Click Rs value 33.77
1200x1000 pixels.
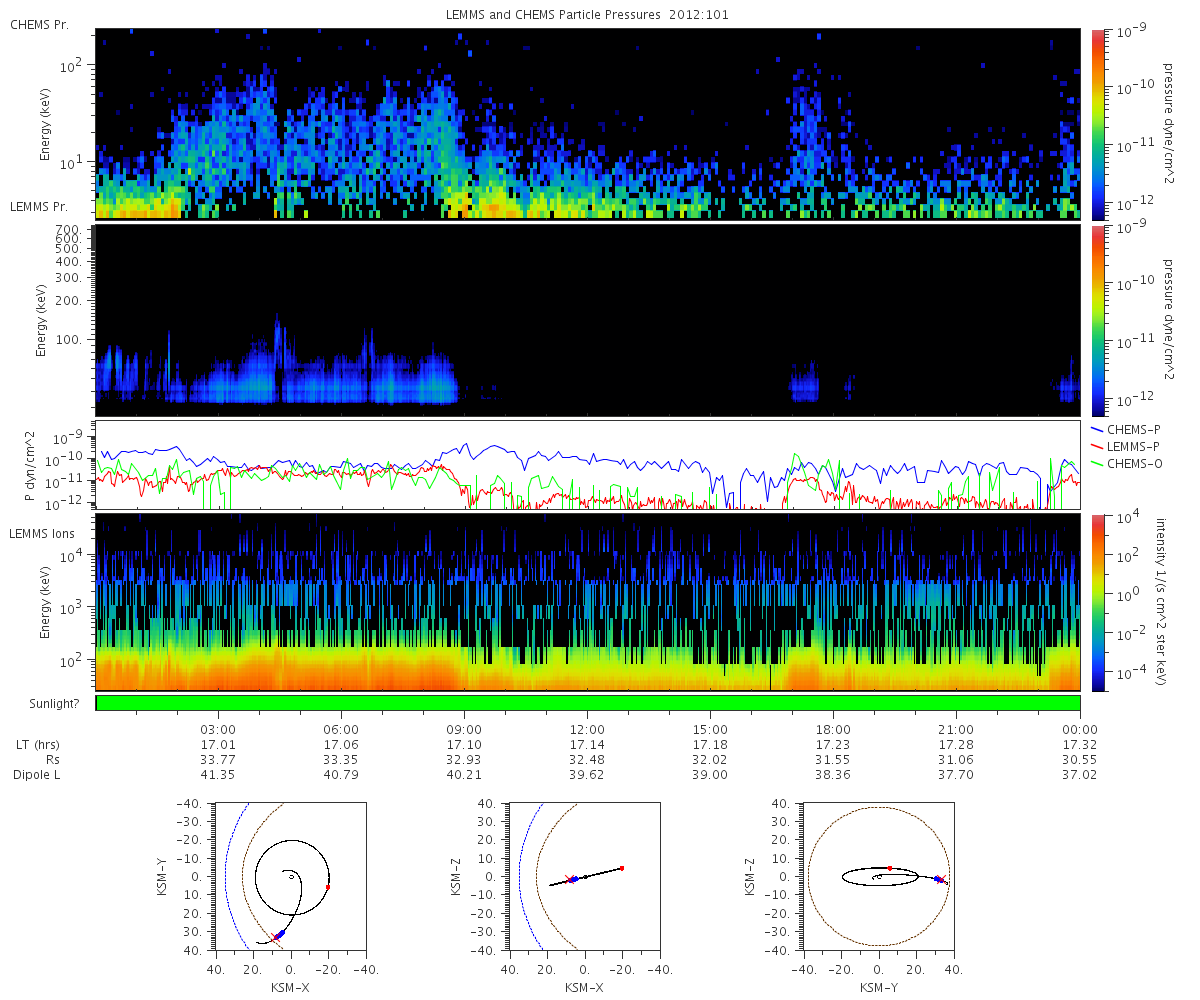219,759
